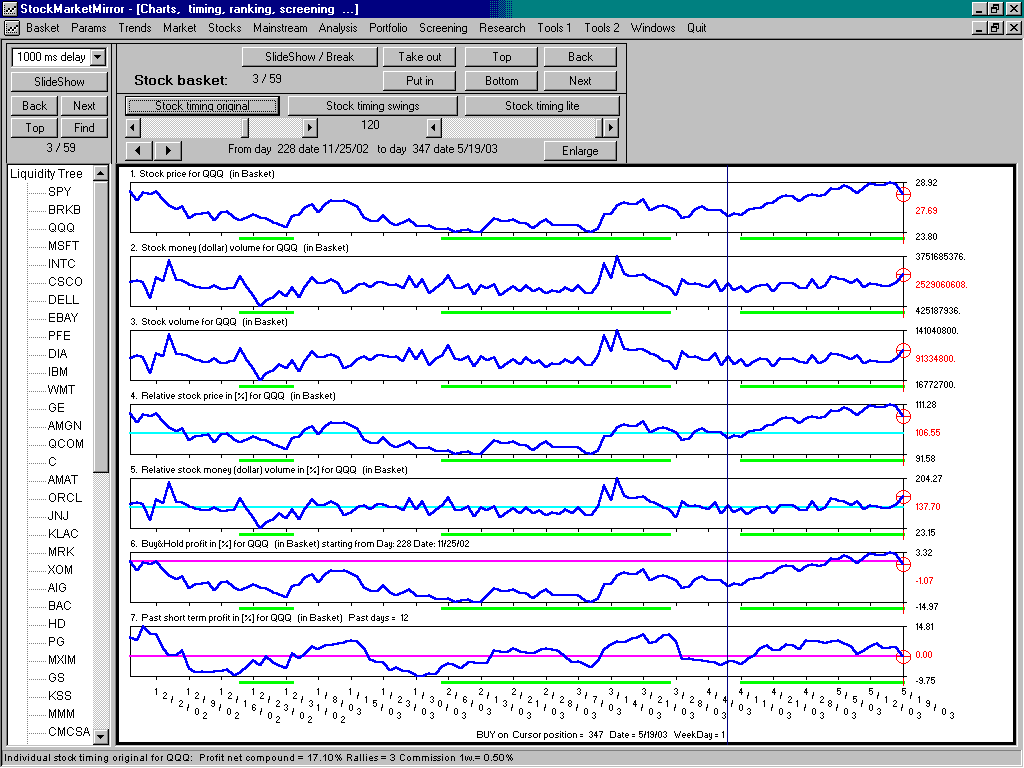Image resolution: width=1024 pixels, height=768 pixels.
Task: Select EBAY in the Liquidity Tree
Action: coord(63,318)
